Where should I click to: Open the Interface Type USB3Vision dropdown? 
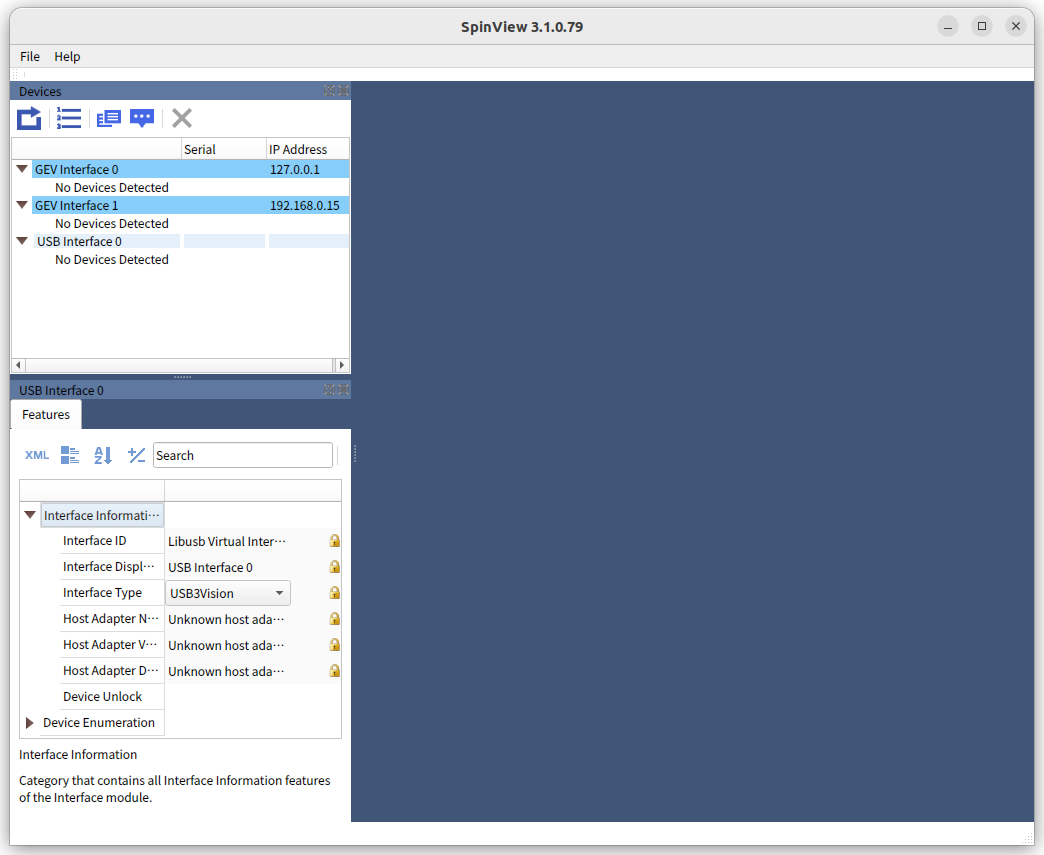228,593
